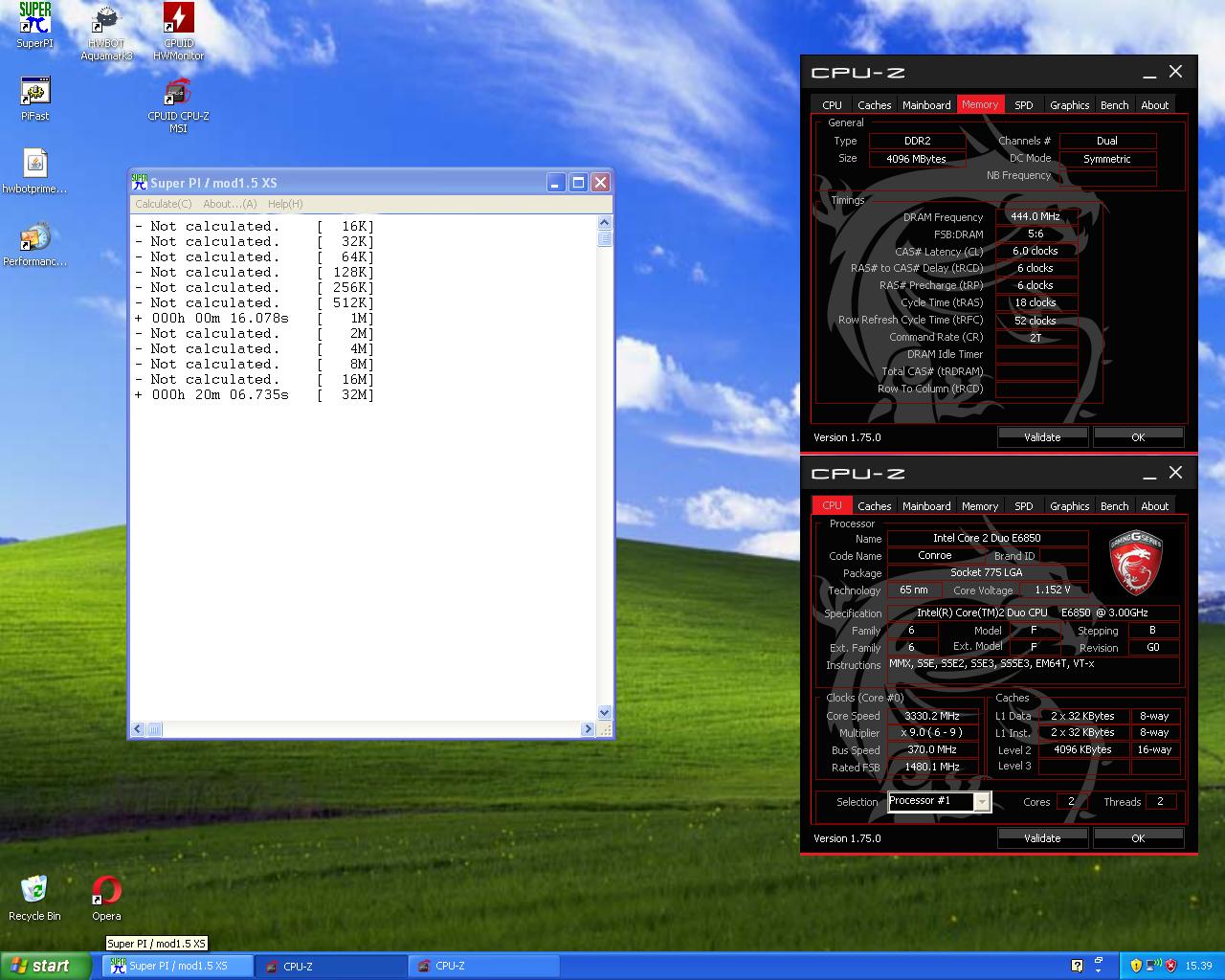Screen dimensions: 1225x980
Task: Click the Rated FSB 1480.1 MHz value
Action: pyautogui.click(x=932, y=768)
